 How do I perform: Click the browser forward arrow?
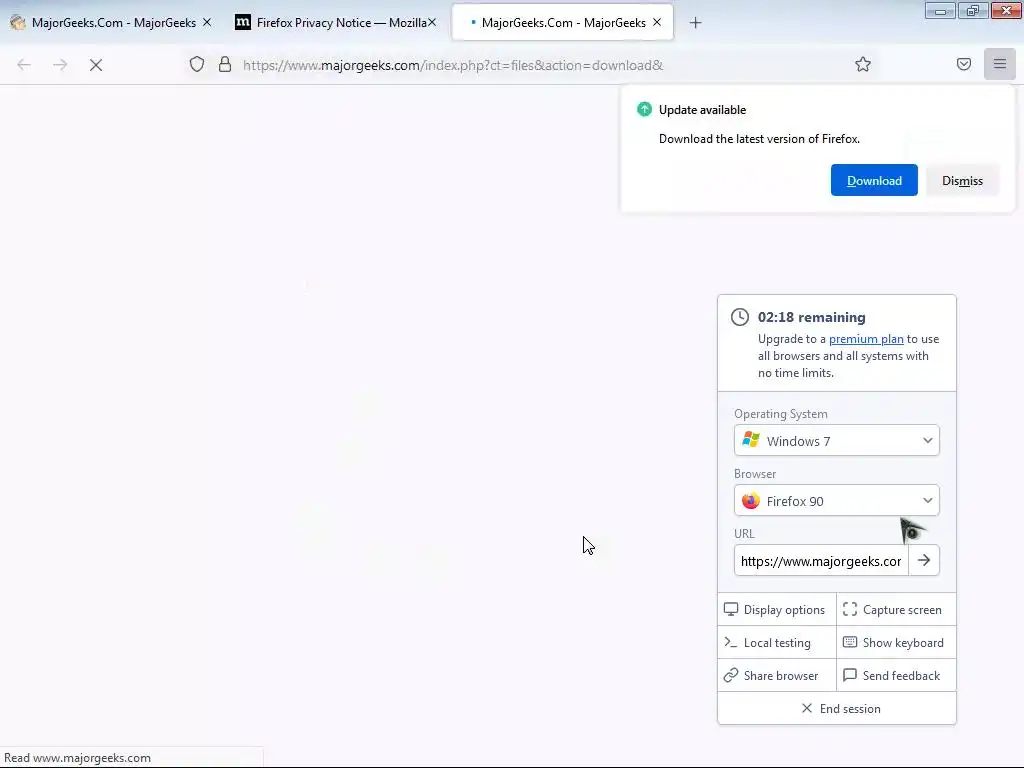[x=60, y=65]
